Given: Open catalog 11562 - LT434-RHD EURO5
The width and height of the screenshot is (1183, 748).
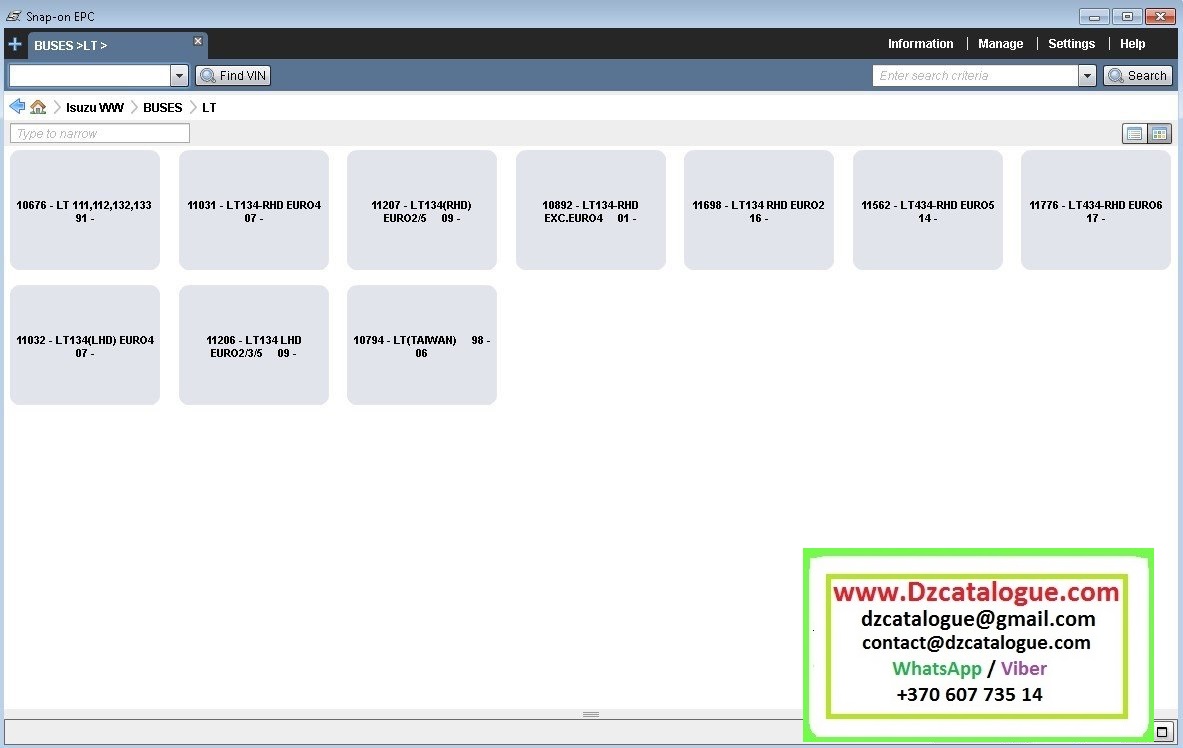Looking at the screenshot, I should coord(928,210).
